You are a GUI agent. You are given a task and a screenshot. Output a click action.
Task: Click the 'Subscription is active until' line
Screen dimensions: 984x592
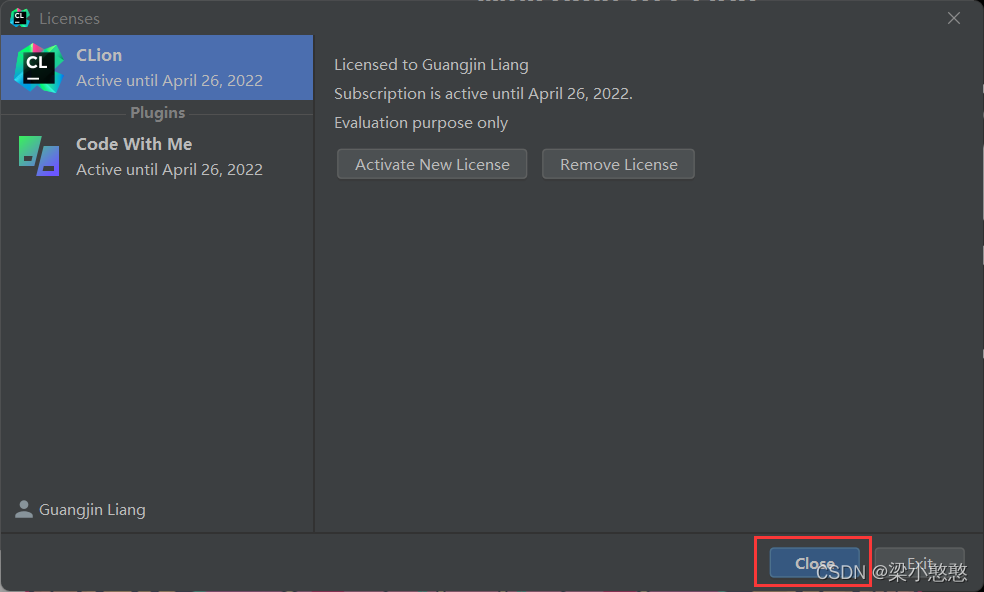coord(483,94)
